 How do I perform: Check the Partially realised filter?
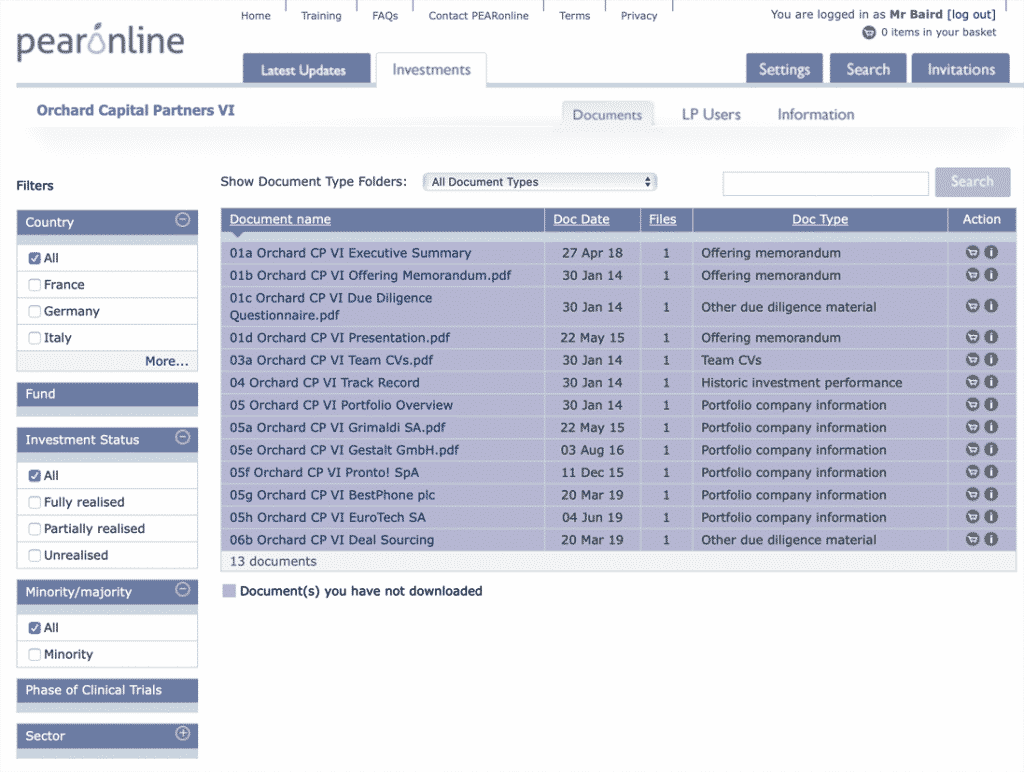pos(35,529)
